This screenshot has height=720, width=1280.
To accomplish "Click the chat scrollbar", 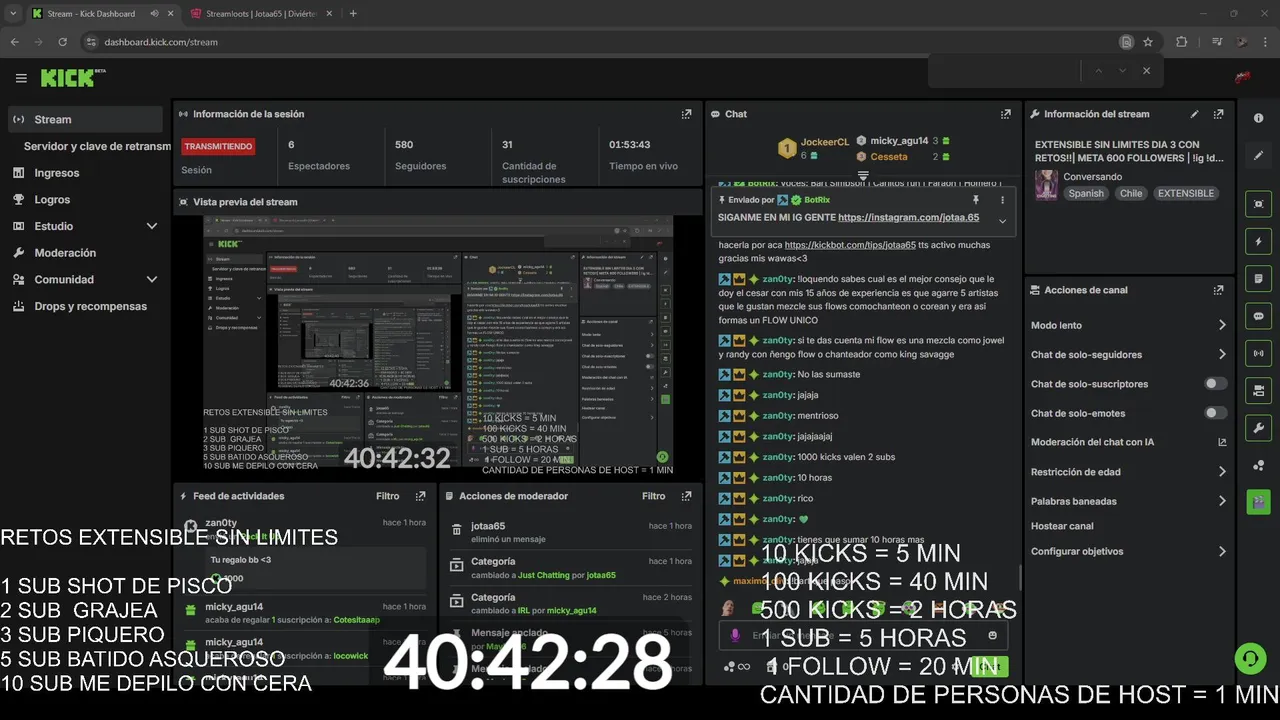I will tap(1019, 577).
